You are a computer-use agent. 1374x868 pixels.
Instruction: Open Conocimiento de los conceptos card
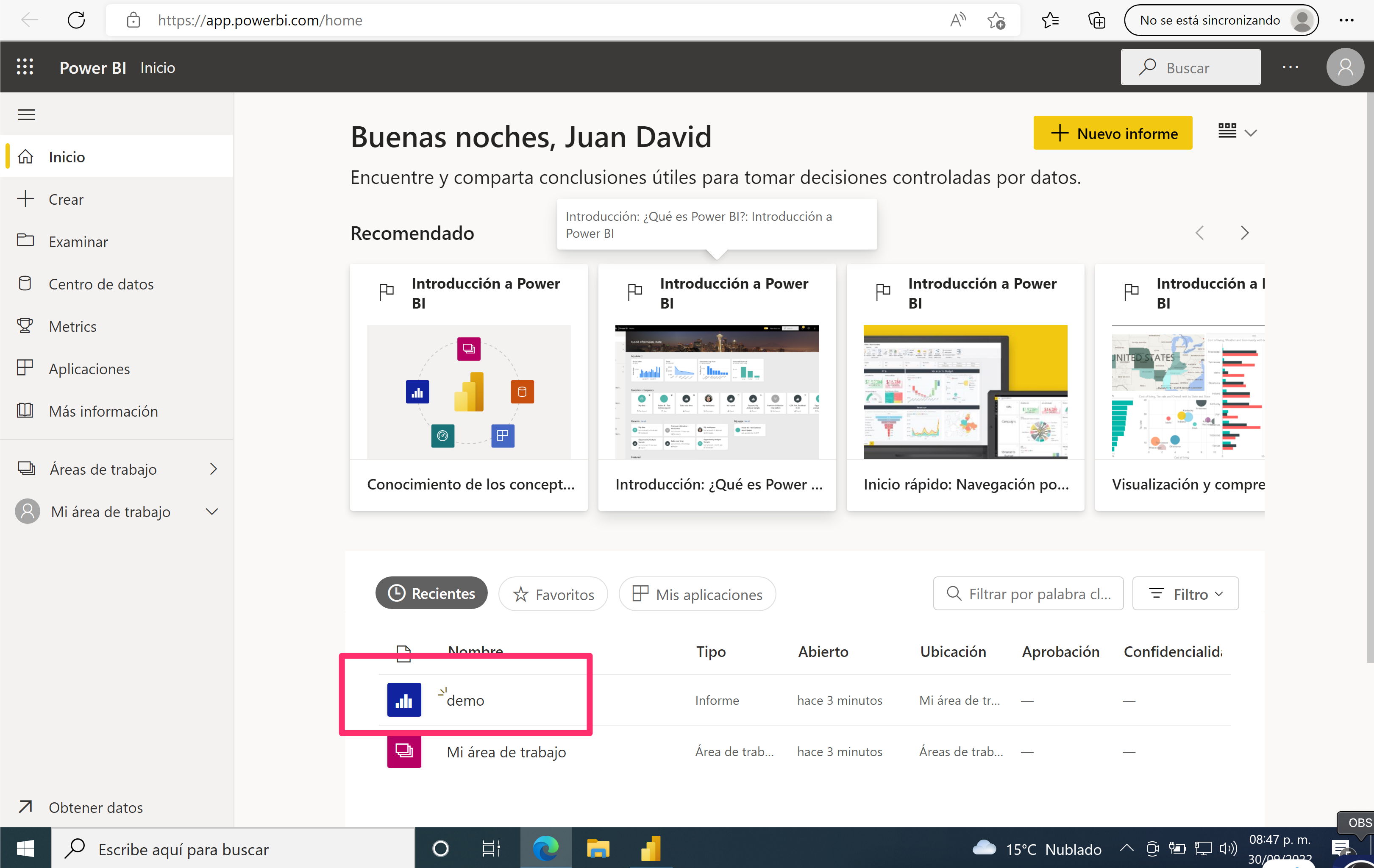pos(468,387)
